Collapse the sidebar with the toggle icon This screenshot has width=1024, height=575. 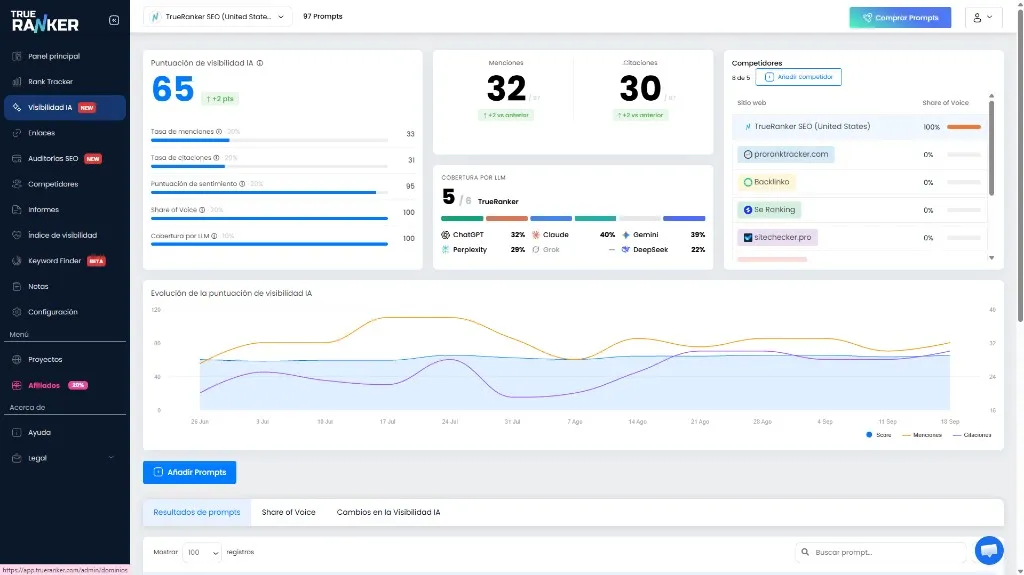(114, 20)
